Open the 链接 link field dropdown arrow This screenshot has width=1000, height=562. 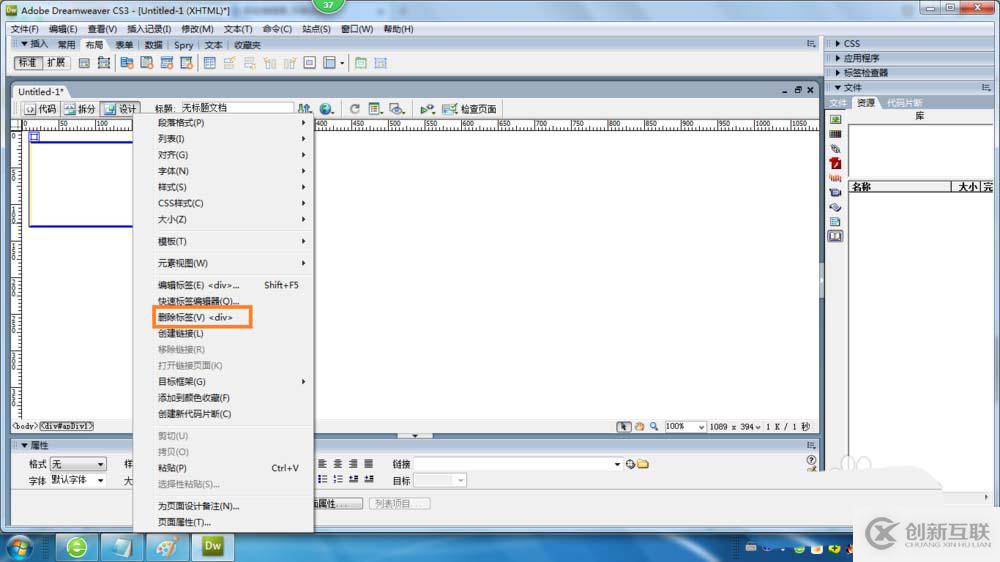(617, 464)
